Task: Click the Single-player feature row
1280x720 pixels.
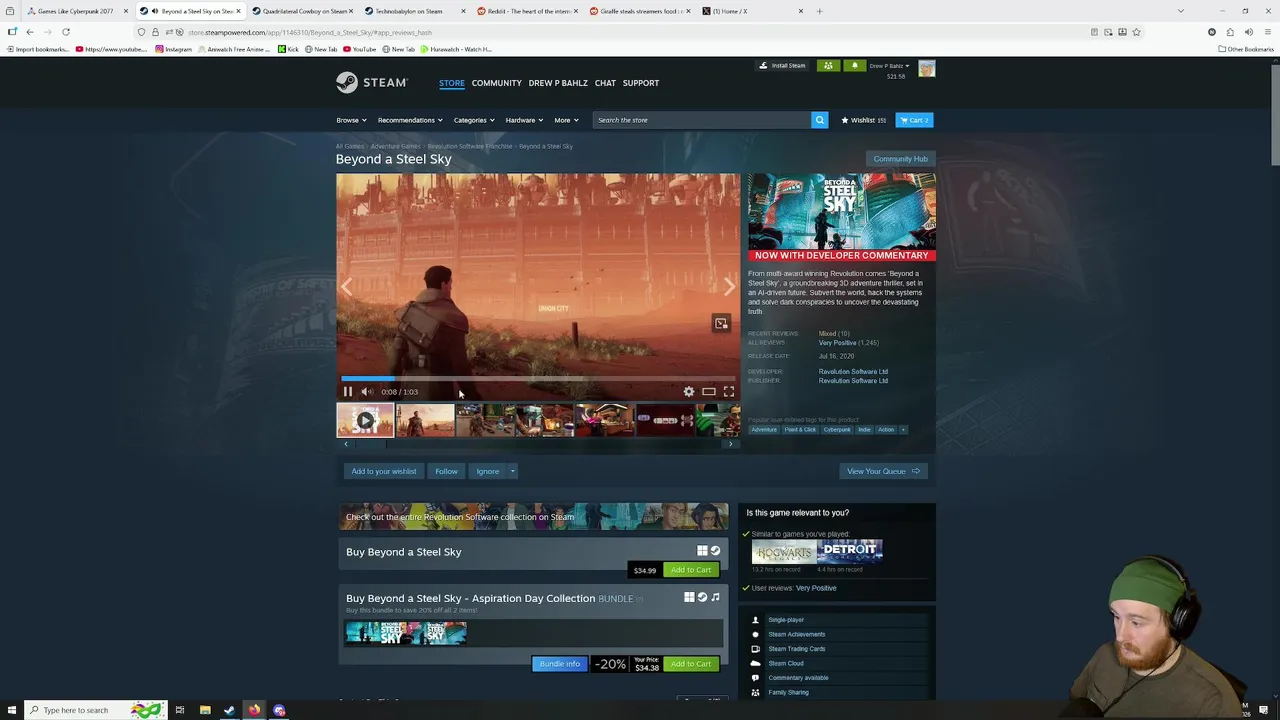Action: point(838,620)
